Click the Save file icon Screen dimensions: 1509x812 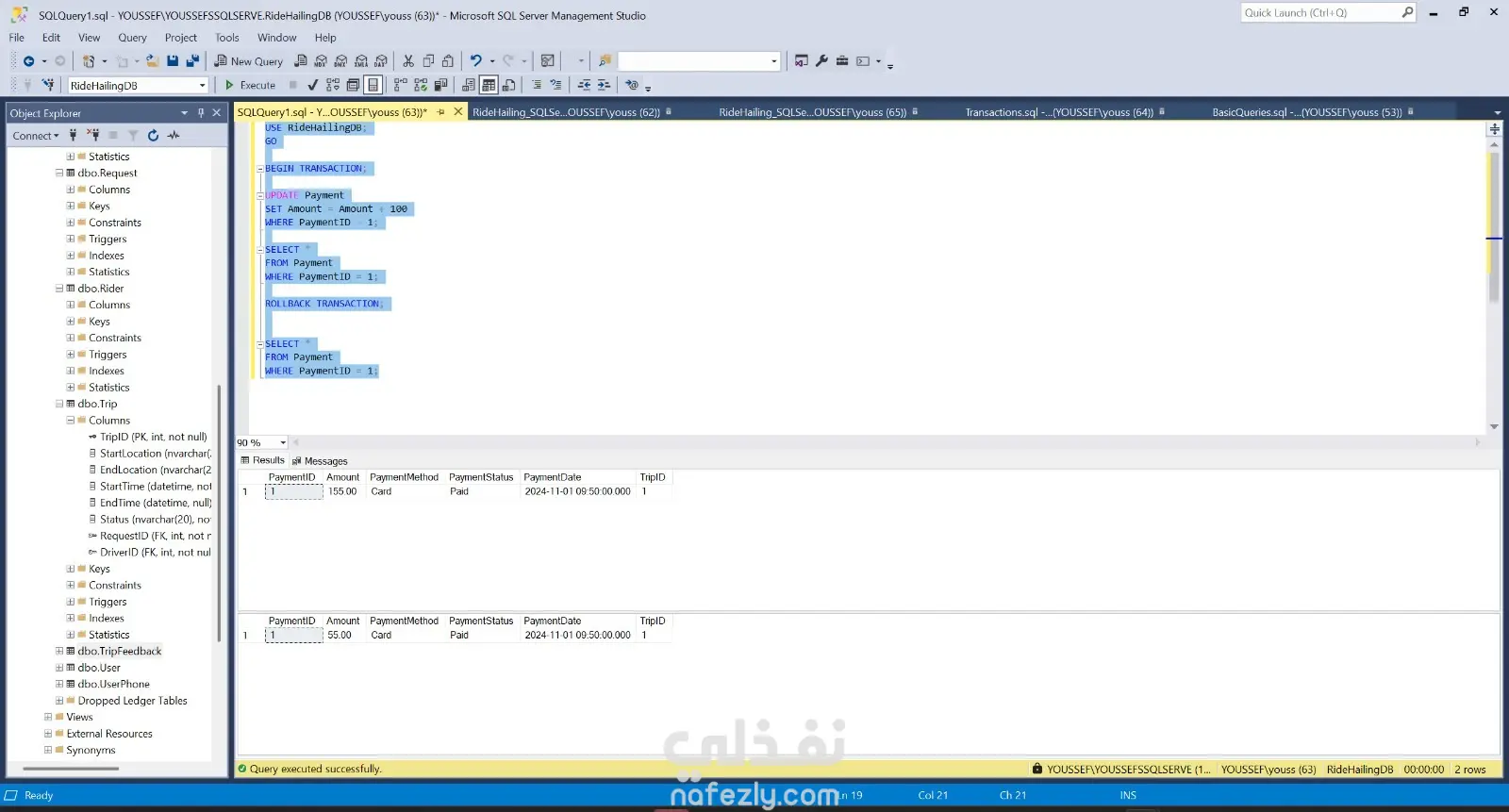(x=173, y=61)
